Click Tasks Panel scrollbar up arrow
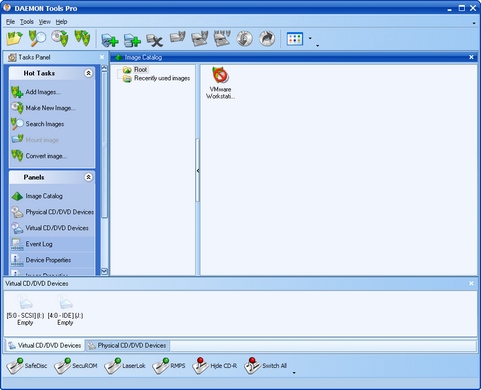 (x=104, y=68)
